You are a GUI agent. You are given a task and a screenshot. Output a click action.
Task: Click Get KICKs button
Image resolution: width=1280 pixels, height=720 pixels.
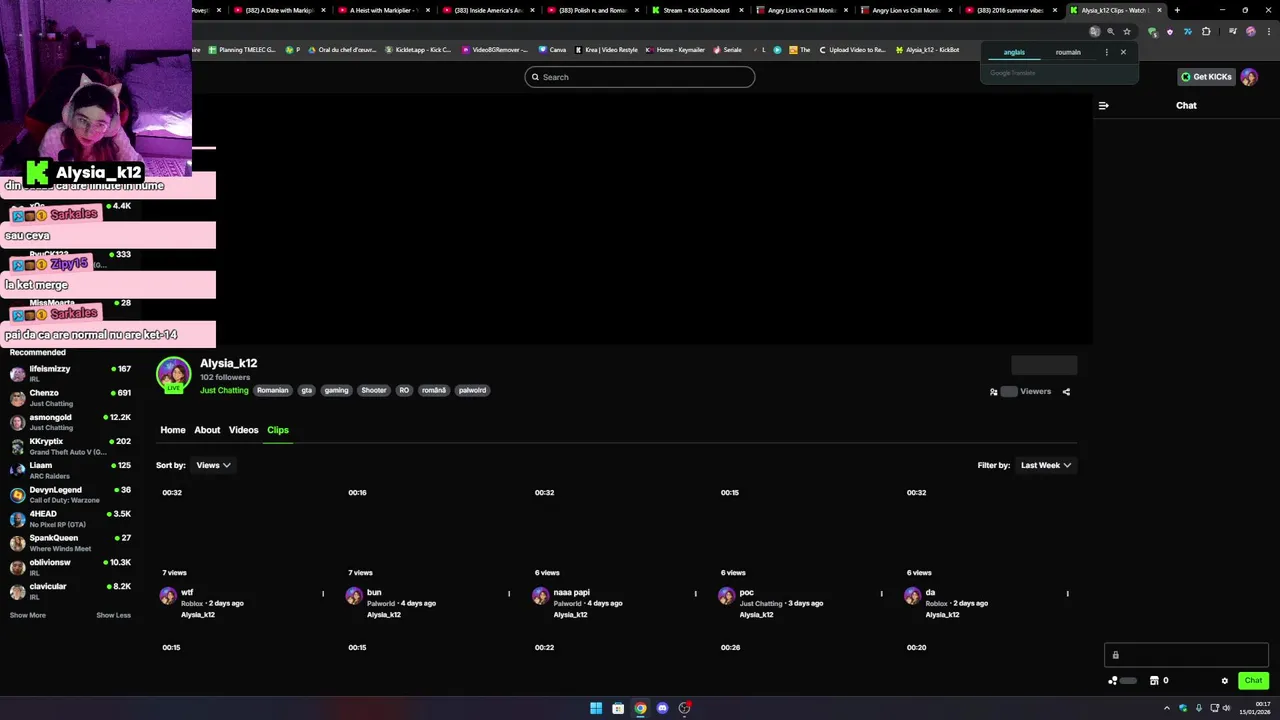click(1206, 77)
